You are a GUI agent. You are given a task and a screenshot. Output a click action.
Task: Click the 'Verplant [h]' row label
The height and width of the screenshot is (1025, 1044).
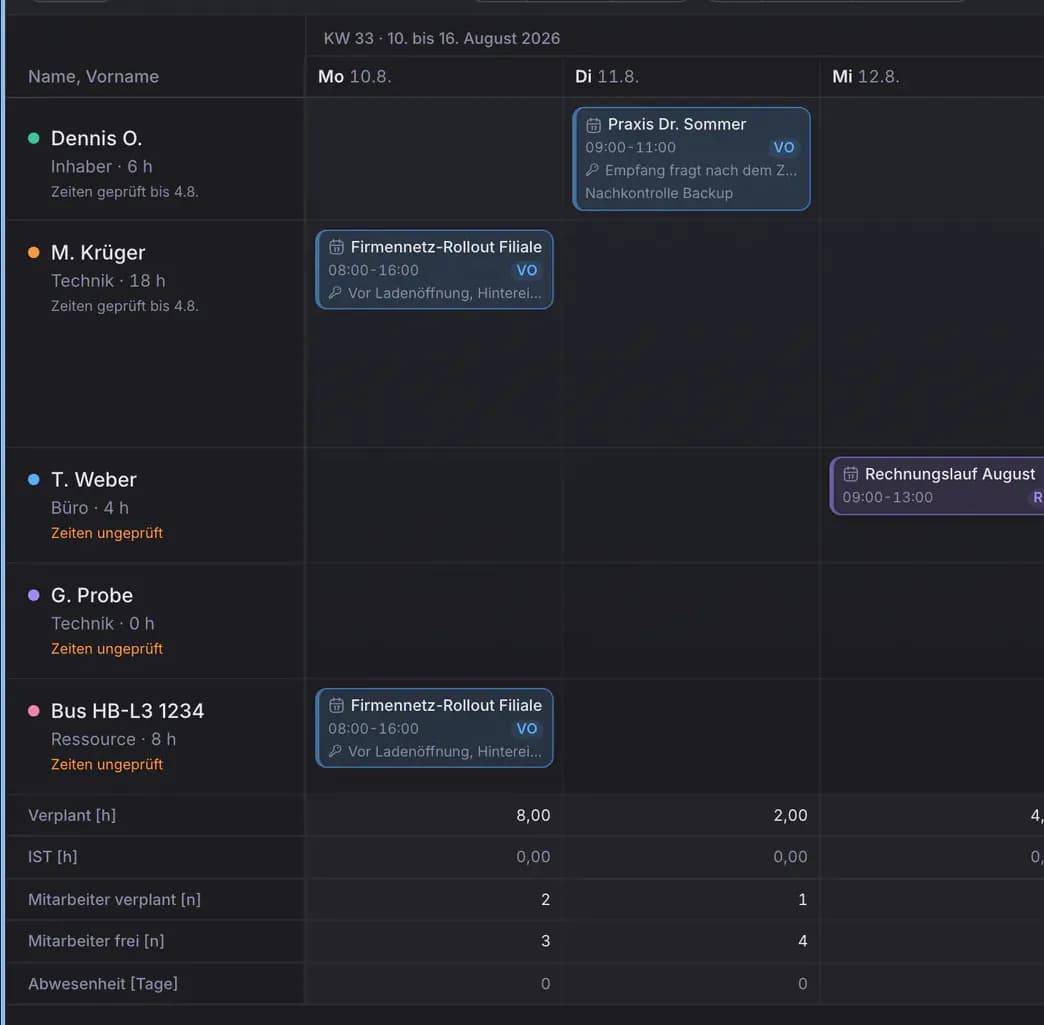(x=72, y=815)
